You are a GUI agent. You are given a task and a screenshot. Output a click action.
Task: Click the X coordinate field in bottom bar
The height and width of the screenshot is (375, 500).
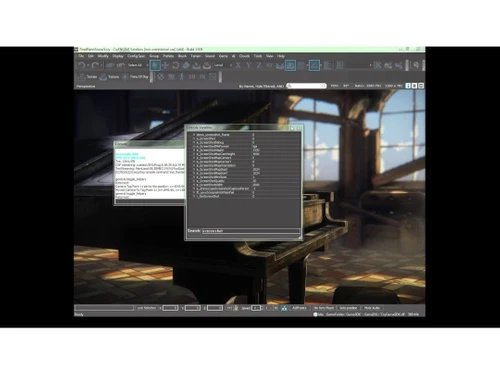click(x=170, y=308)
